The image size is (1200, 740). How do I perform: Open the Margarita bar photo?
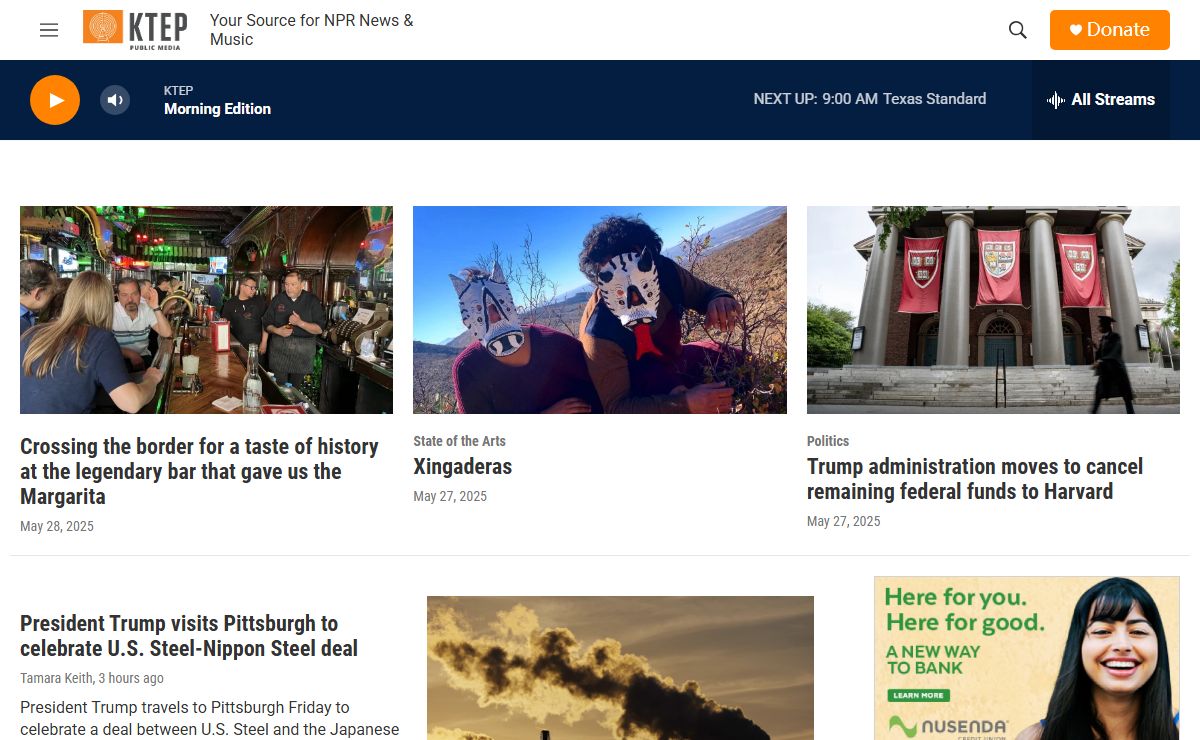click(x=206, y=310)
